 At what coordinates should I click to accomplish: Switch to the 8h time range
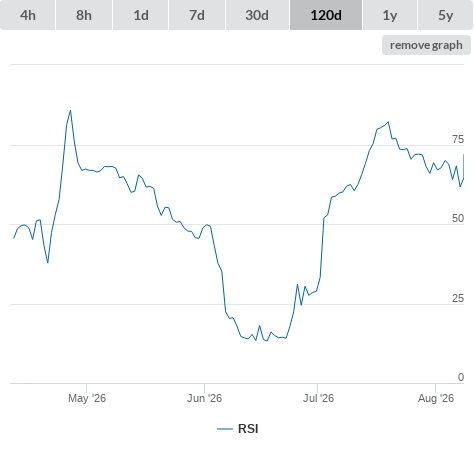coord(84,15)
